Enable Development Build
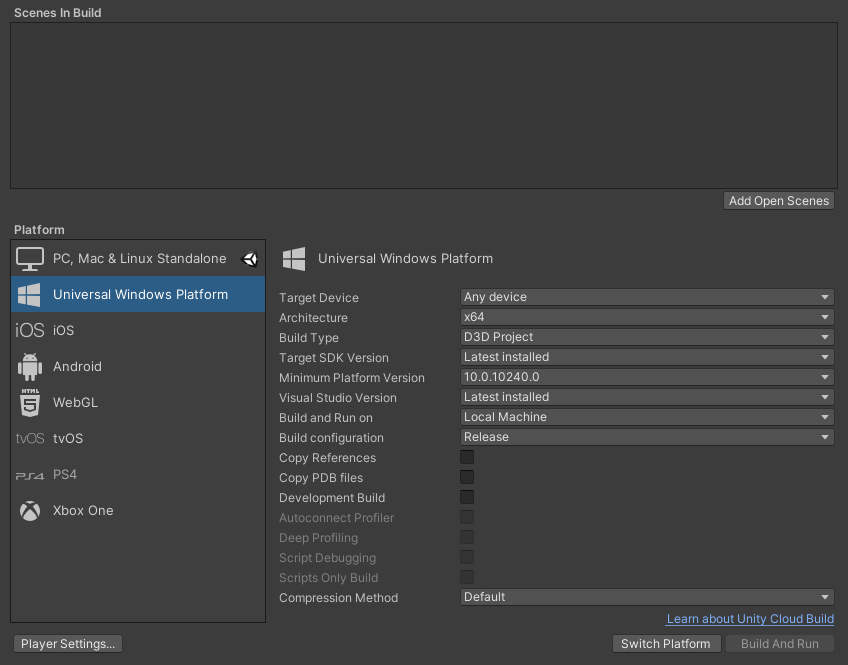848x665 pixels. [x=466, y=497]
